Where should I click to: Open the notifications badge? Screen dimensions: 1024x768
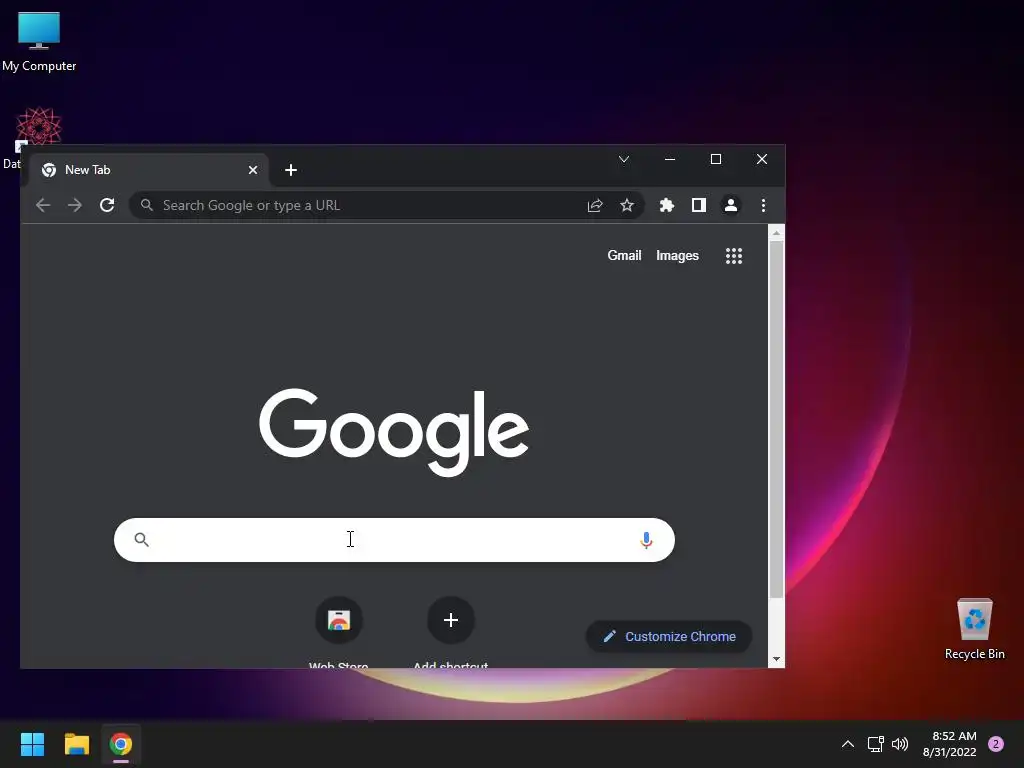[996, 744]
